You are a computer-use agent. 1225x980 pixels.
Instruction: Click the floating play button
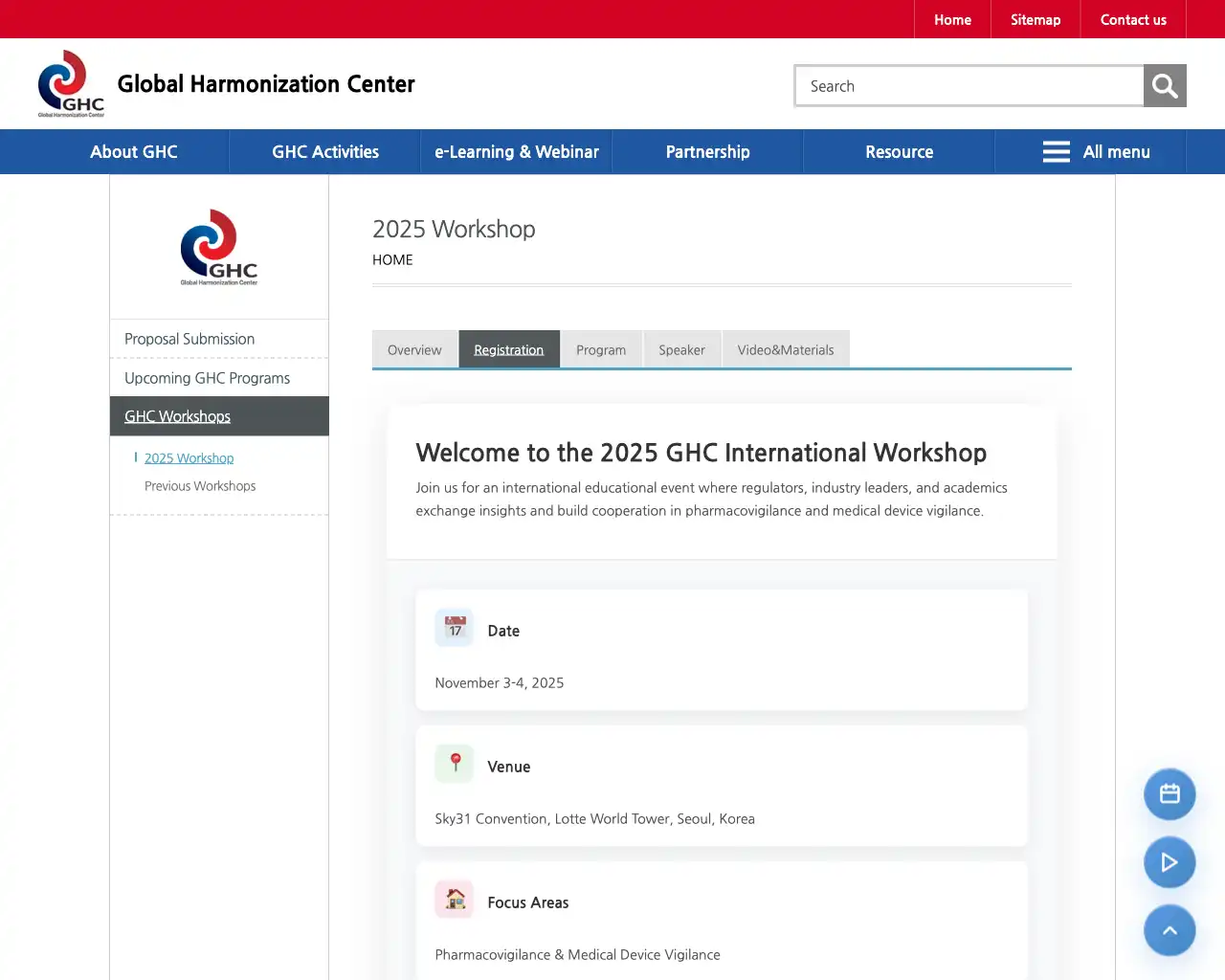click(x=1169, y=862)
